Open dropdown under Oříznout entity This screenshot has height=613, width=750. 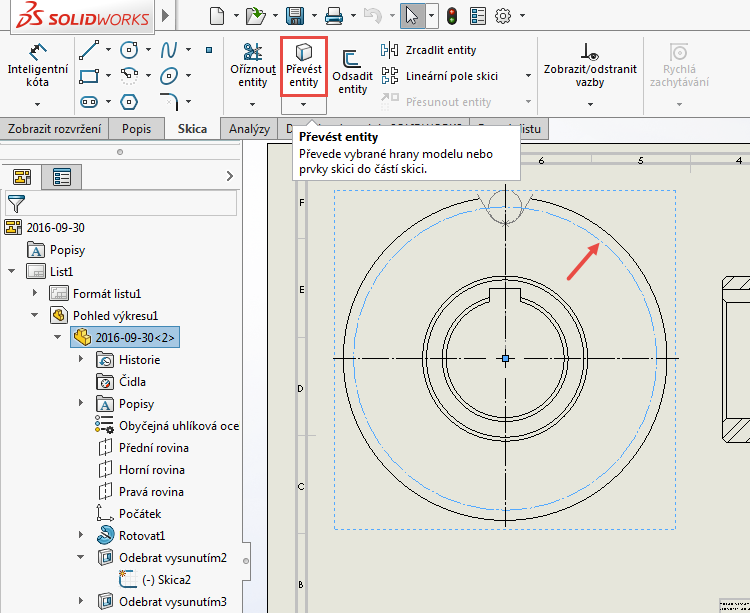pyautogui.click(x=253, y=104)
